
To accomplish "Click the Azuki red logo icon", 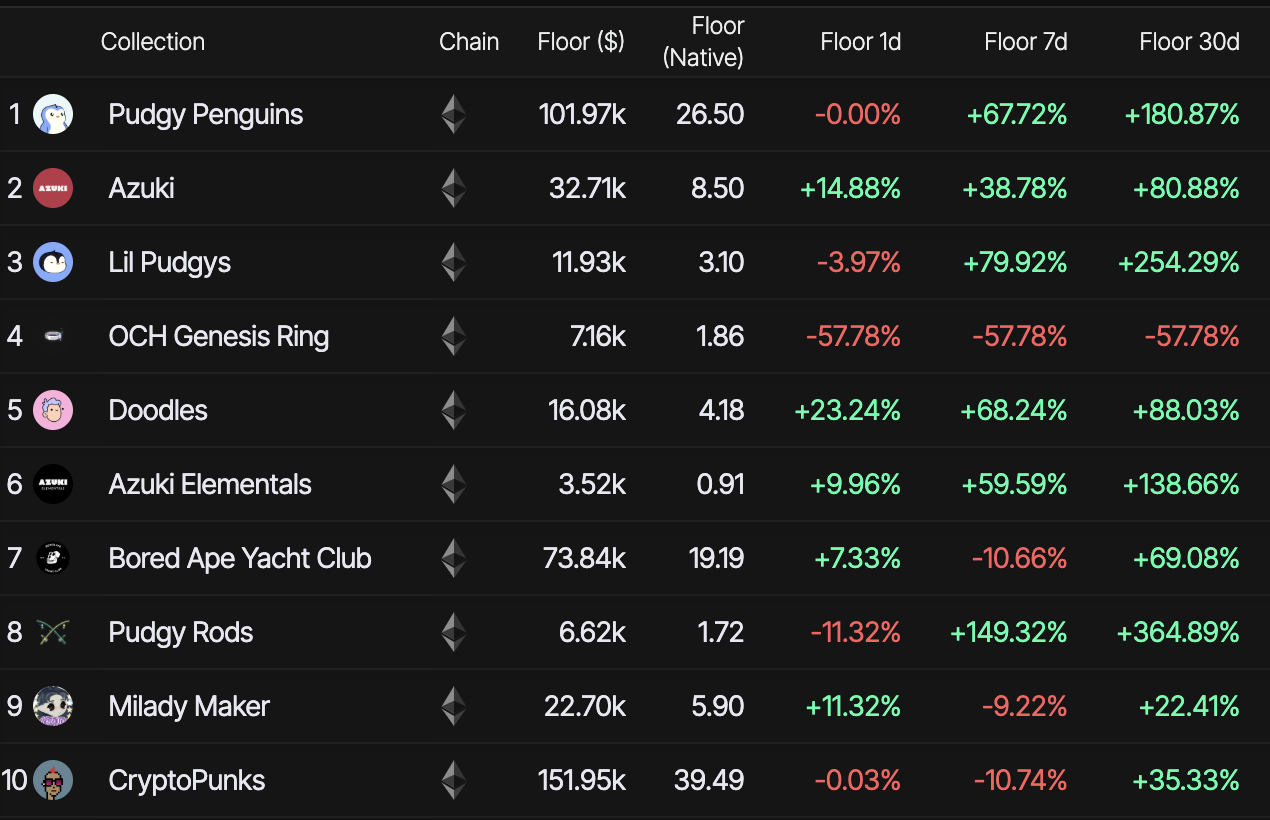I will coord(53,188).
